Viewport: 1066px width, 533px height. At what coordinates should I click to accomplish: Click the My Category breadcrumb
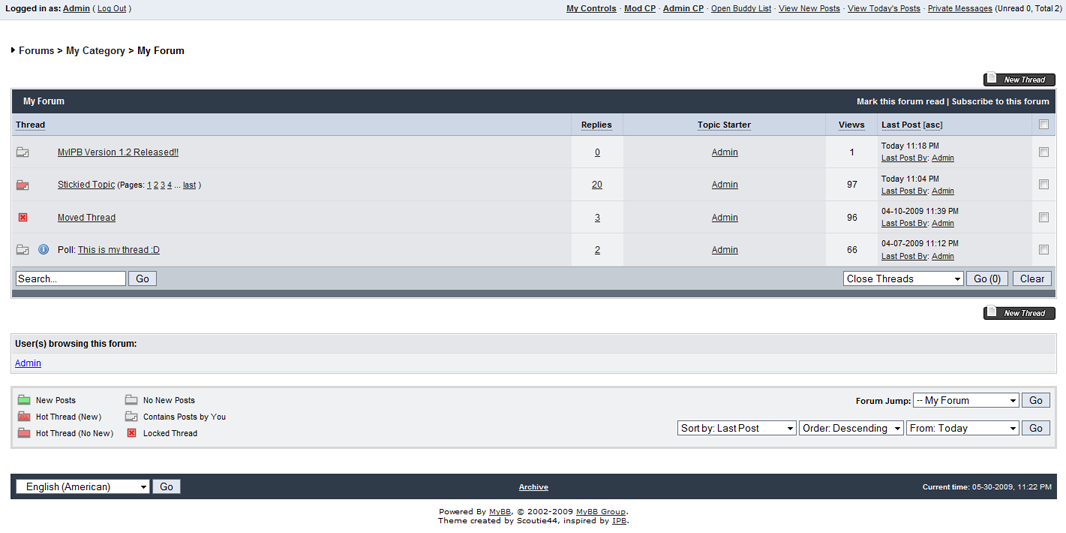point(95,50)
